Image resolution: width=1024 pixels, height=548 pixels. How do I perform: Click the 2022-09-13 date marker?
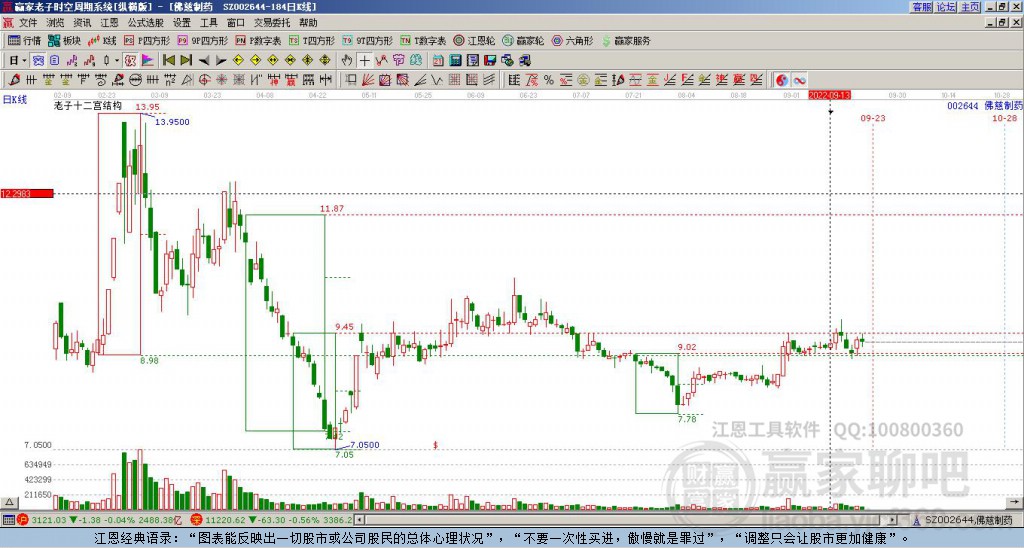[x=829, y=95]
